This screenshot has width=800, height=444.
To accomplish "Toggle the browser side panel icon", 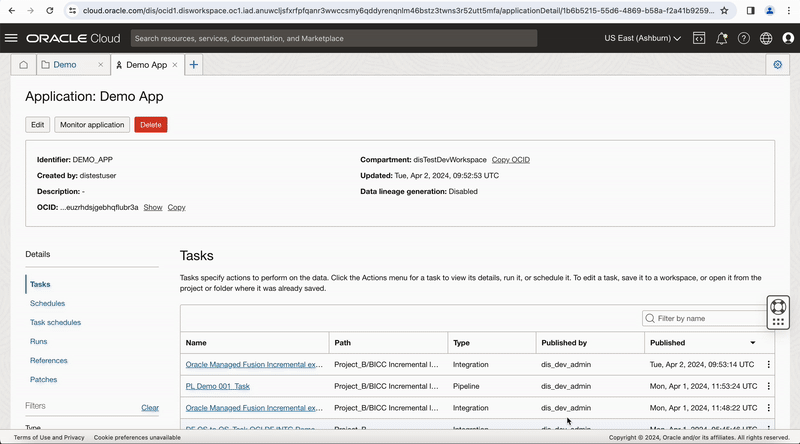I will 751,10.
